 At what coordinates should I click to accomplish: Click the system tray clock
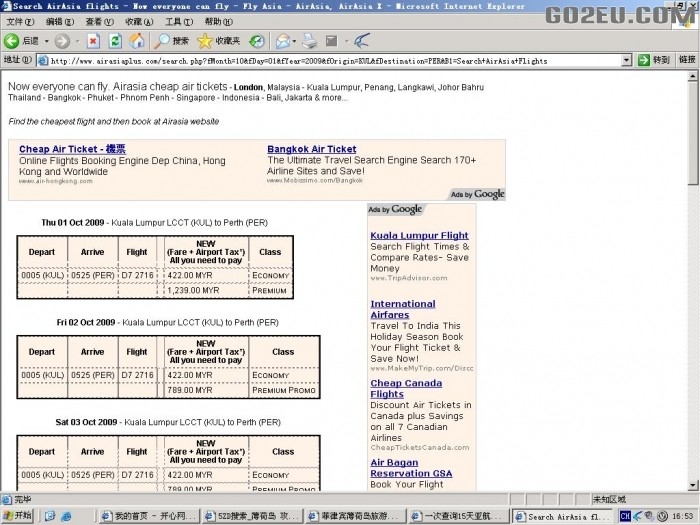pyautogui.click(x=682, y=517)
